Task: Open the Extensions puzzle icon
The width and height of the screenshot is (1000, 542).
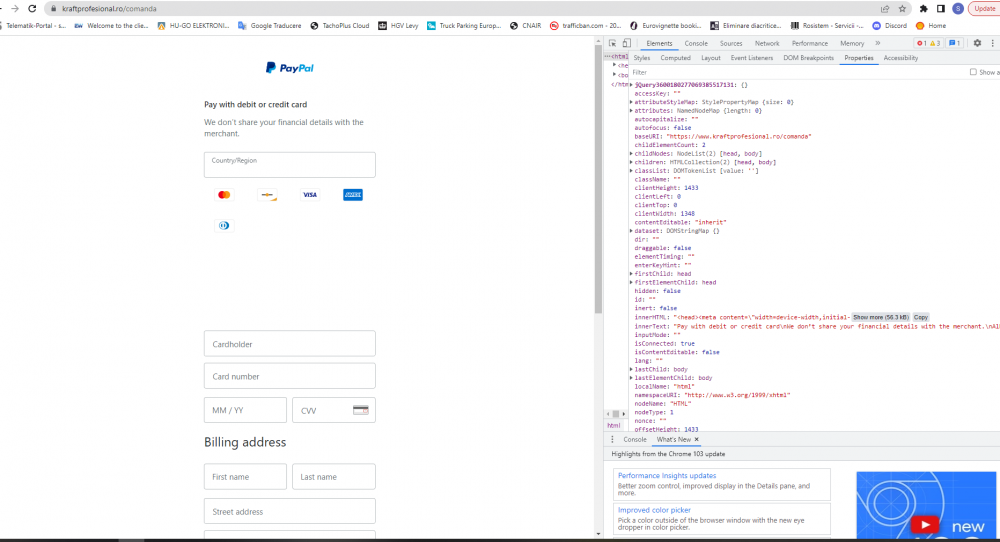Action: coord(923,9)
